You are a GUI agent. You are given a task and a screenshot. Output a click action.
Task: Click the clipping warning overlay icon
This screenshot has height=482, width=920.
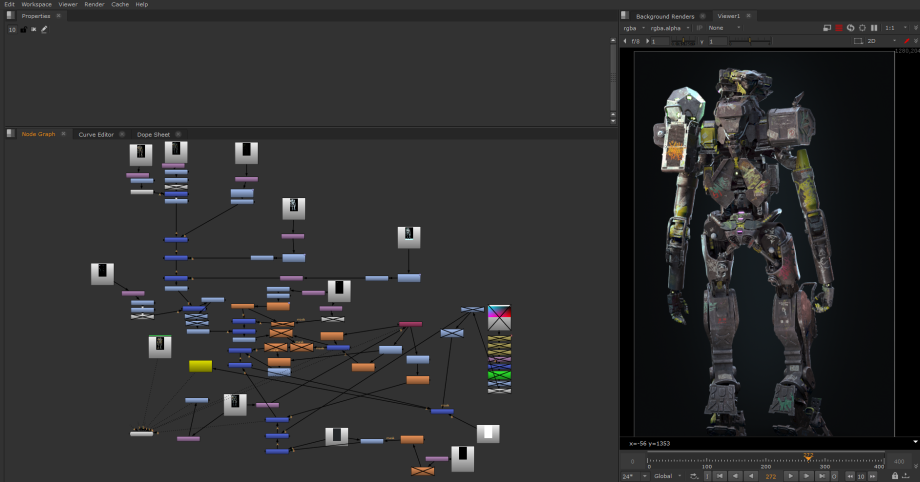point(827,28)
